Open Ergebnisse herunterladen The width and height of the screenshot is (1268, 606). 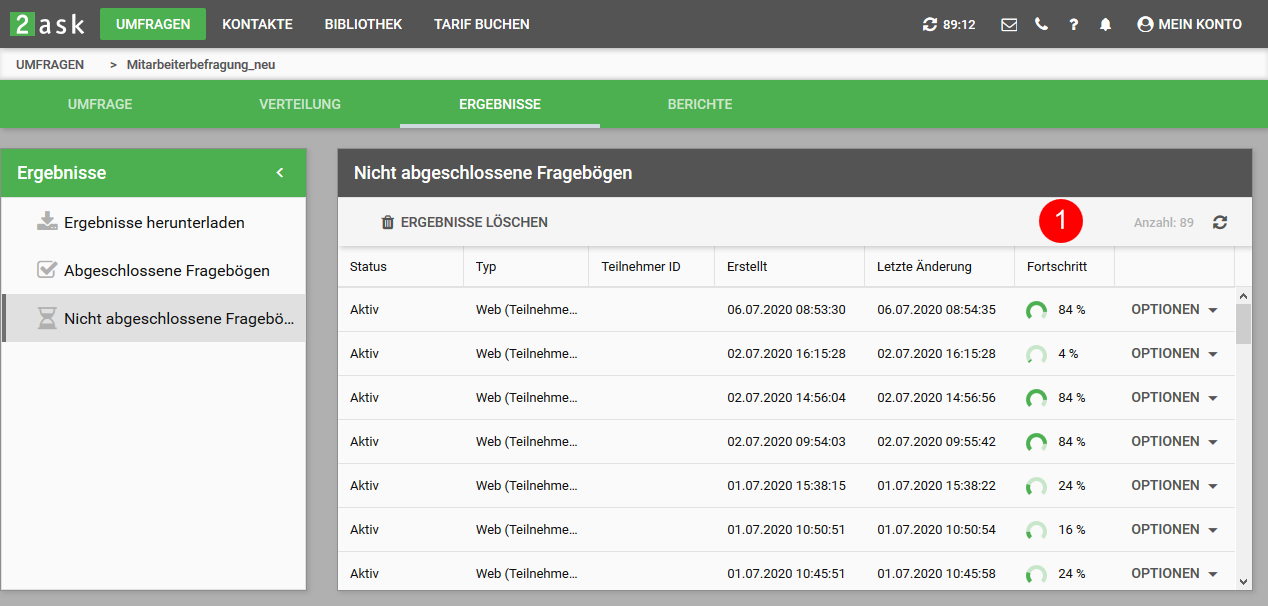click(154, 222)
